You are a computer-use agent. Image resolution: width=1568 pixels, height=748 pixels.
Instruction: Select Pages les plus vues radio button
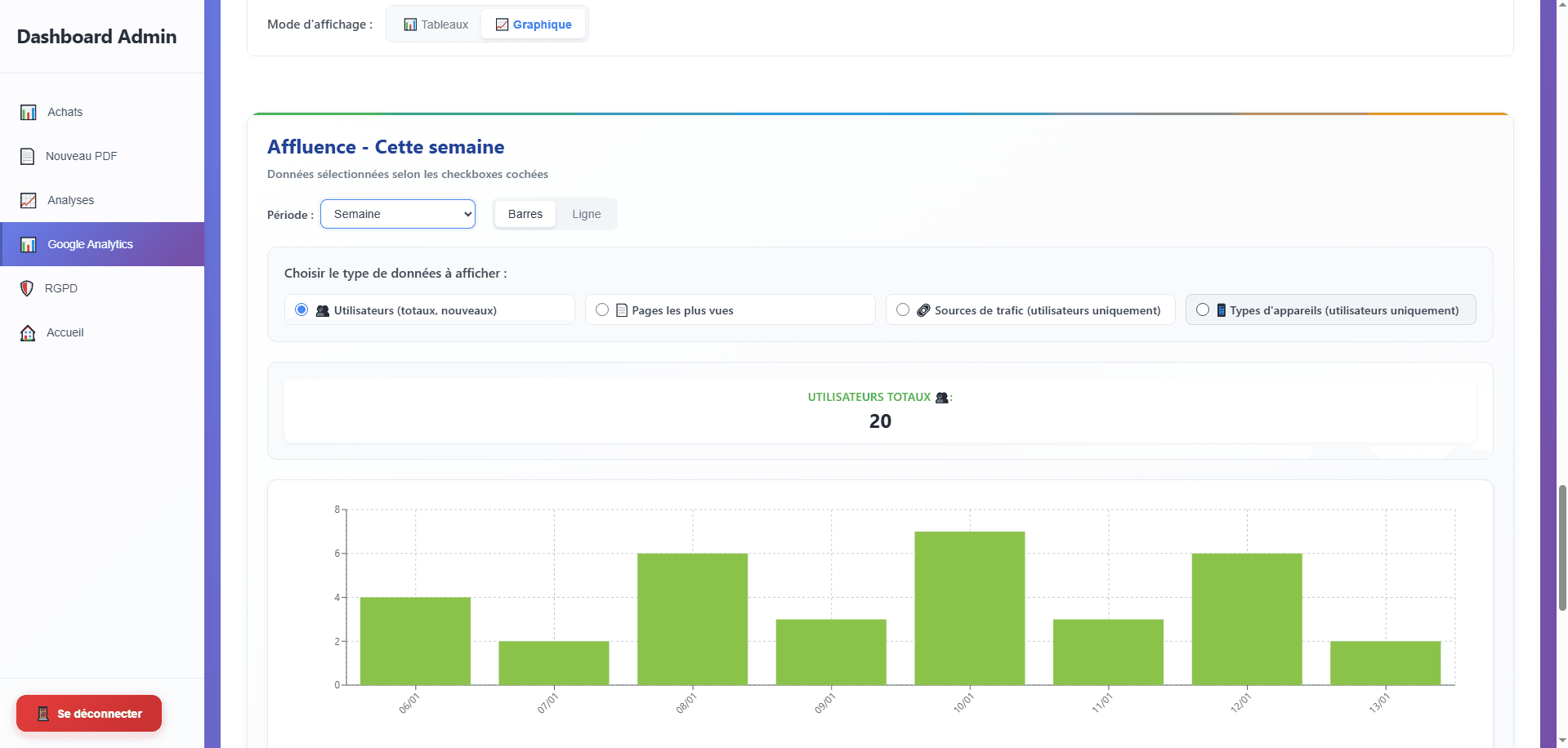[602, 309]
